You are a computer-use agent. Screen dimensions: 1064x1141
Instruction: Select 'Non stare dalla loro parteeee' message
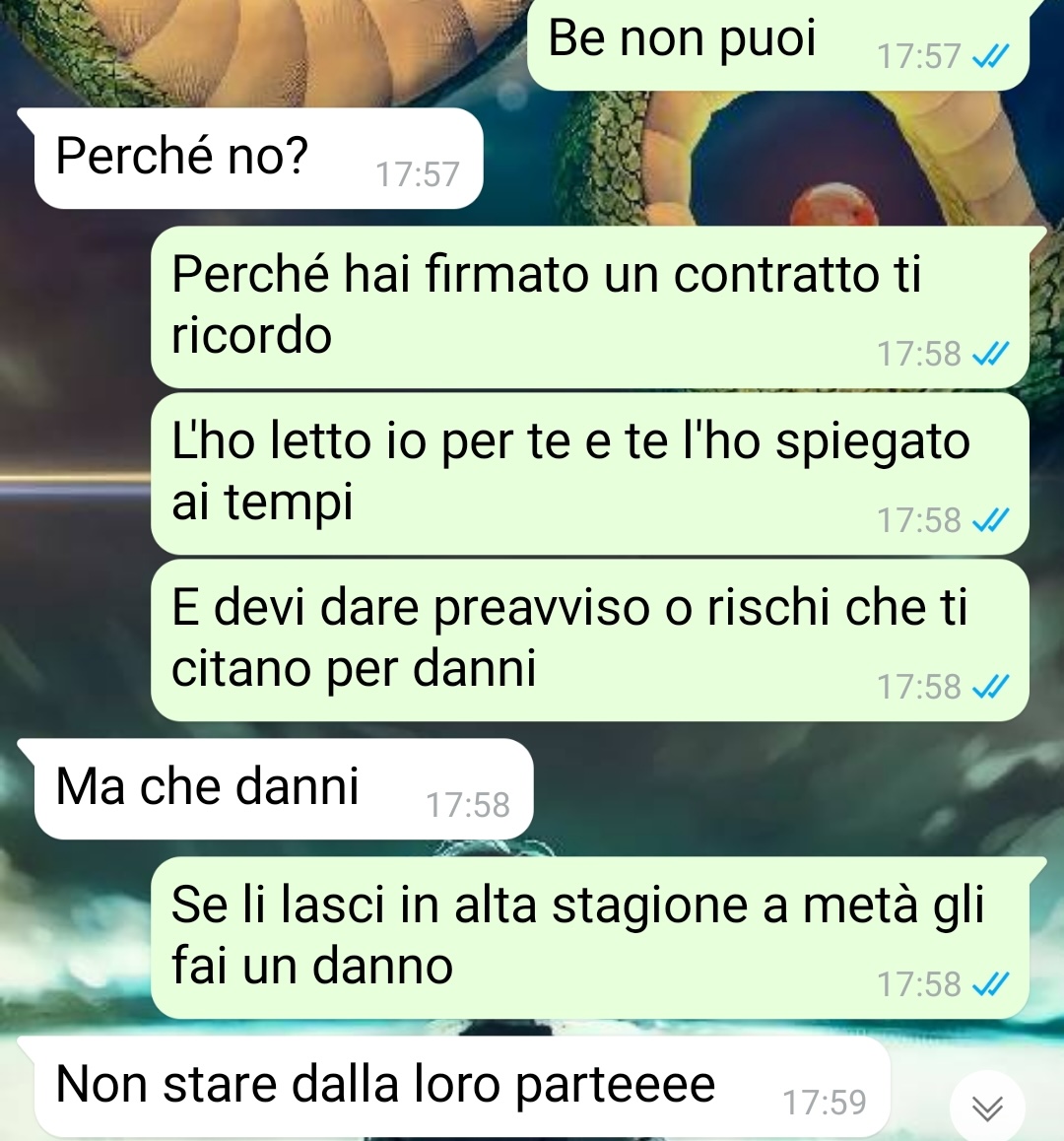462,1087
